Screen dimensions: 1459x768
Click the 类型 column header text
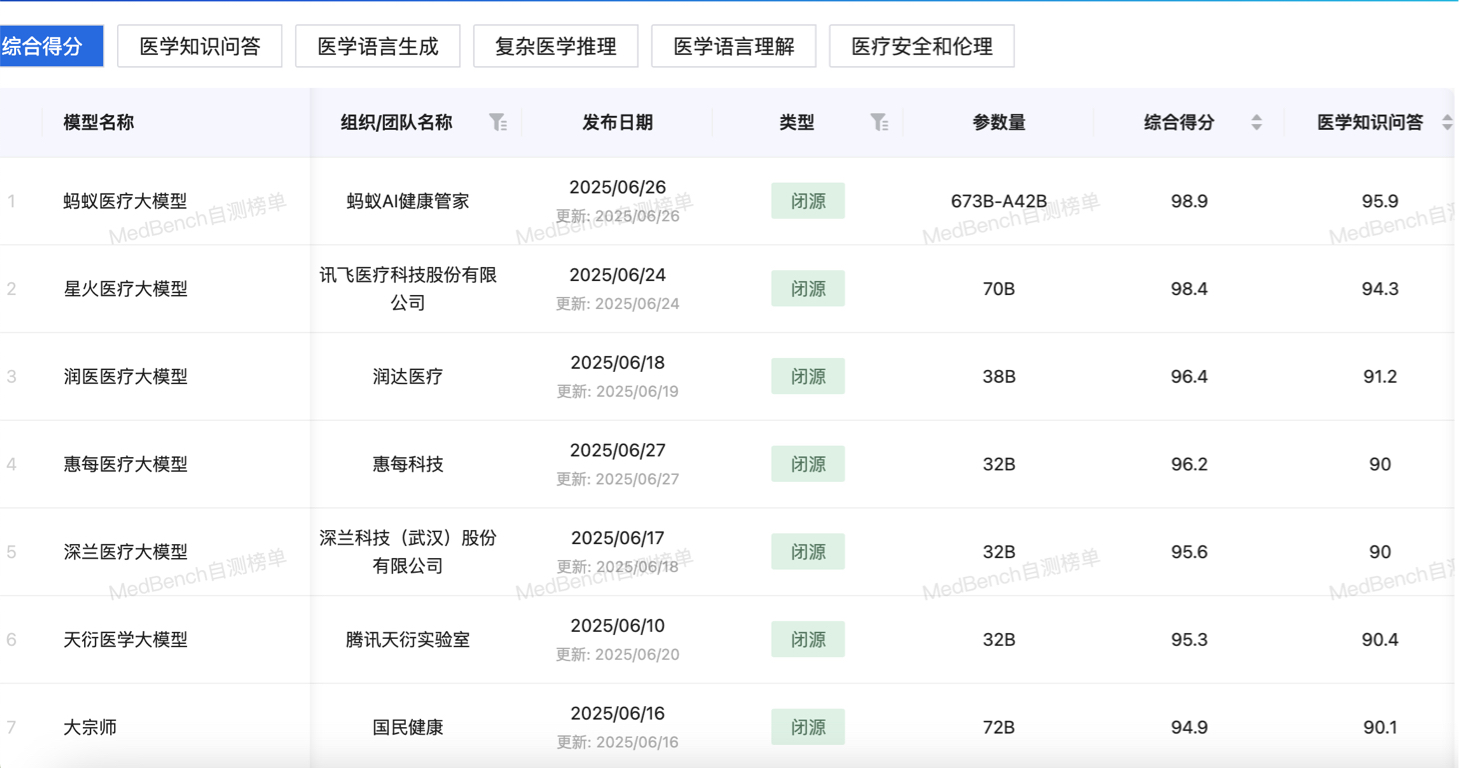click(x=797, y=122)
